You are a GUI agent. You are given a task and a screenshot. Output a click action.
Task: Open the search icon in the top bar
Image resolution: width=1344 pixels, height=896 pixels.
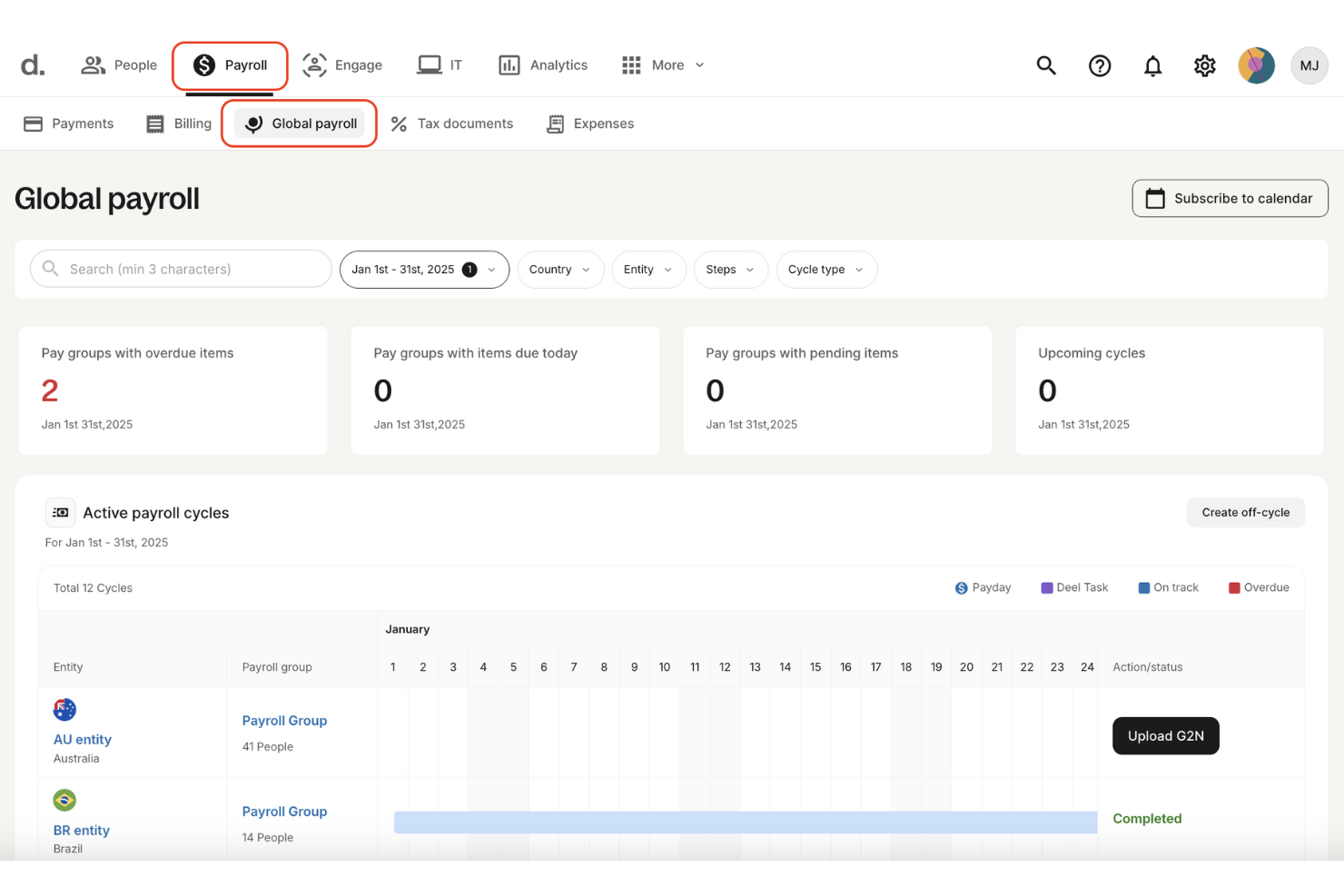tap(1045, 65)
